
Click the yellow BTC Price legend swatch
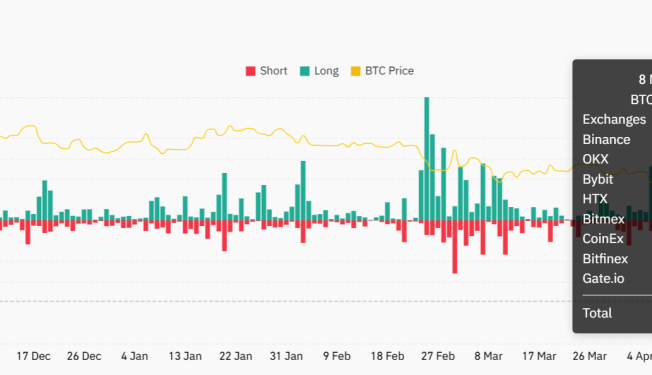click(356, 71)
